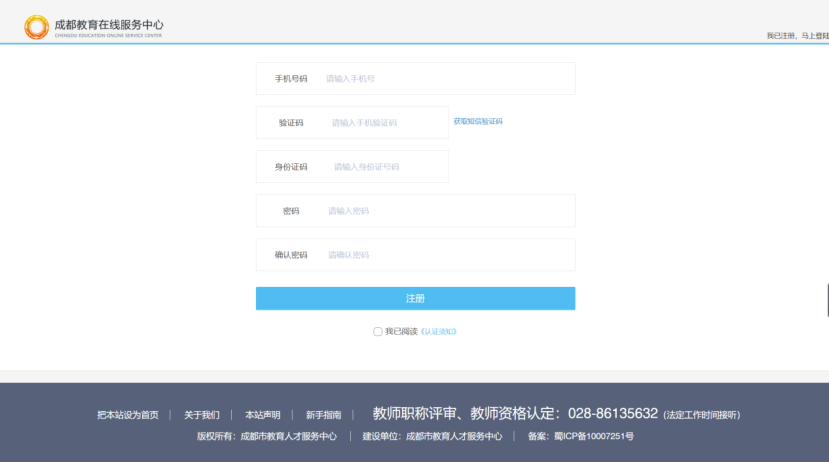This screenshot has width=829, height=463.
Task: Open the 本站声明 footer link
Action: tap(262, 415)
